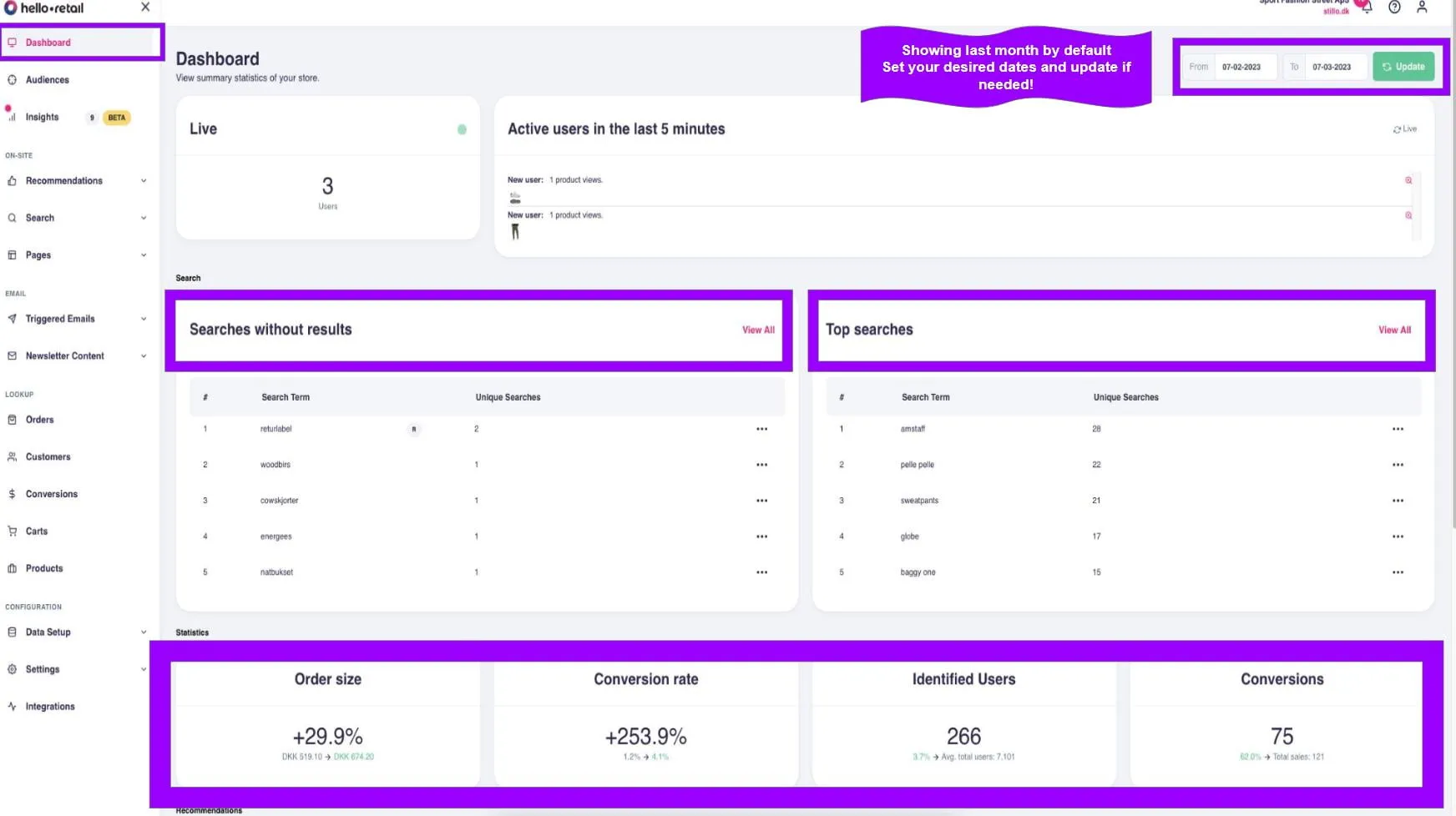The height and width of the screenshot is (816, 1456).
Task: Expand the Search sidebar section
Action: [77, 218]
